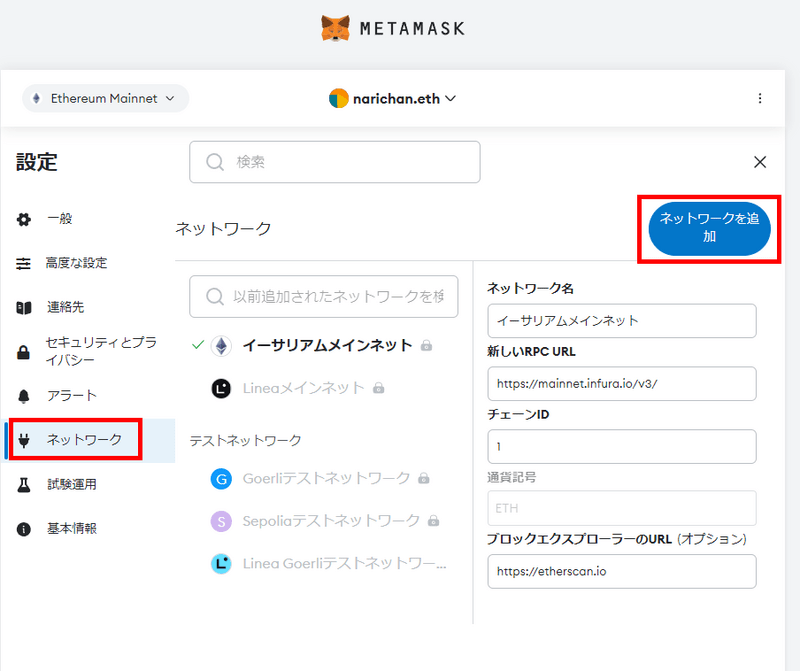
Task: Click the ブロックエクスプローラーのURL field
Action: click(621, 571)
